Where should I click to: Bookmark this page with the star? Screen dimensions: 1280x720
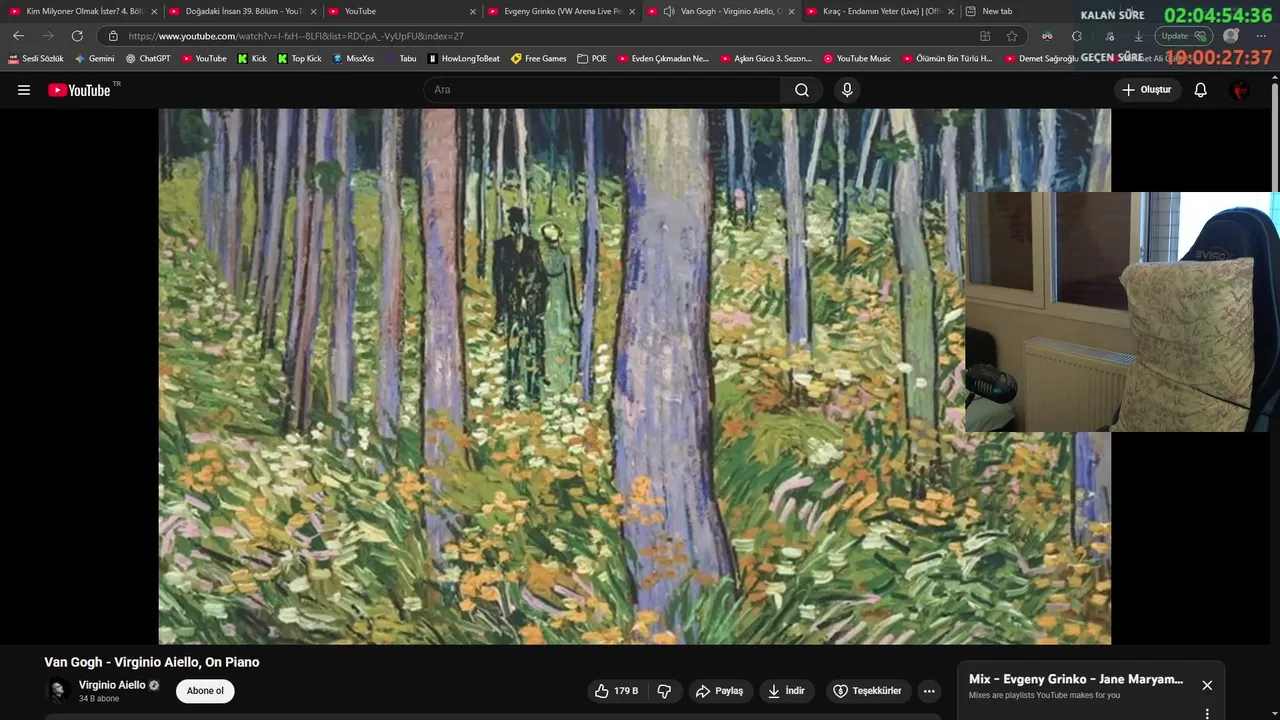[1012, 36]
